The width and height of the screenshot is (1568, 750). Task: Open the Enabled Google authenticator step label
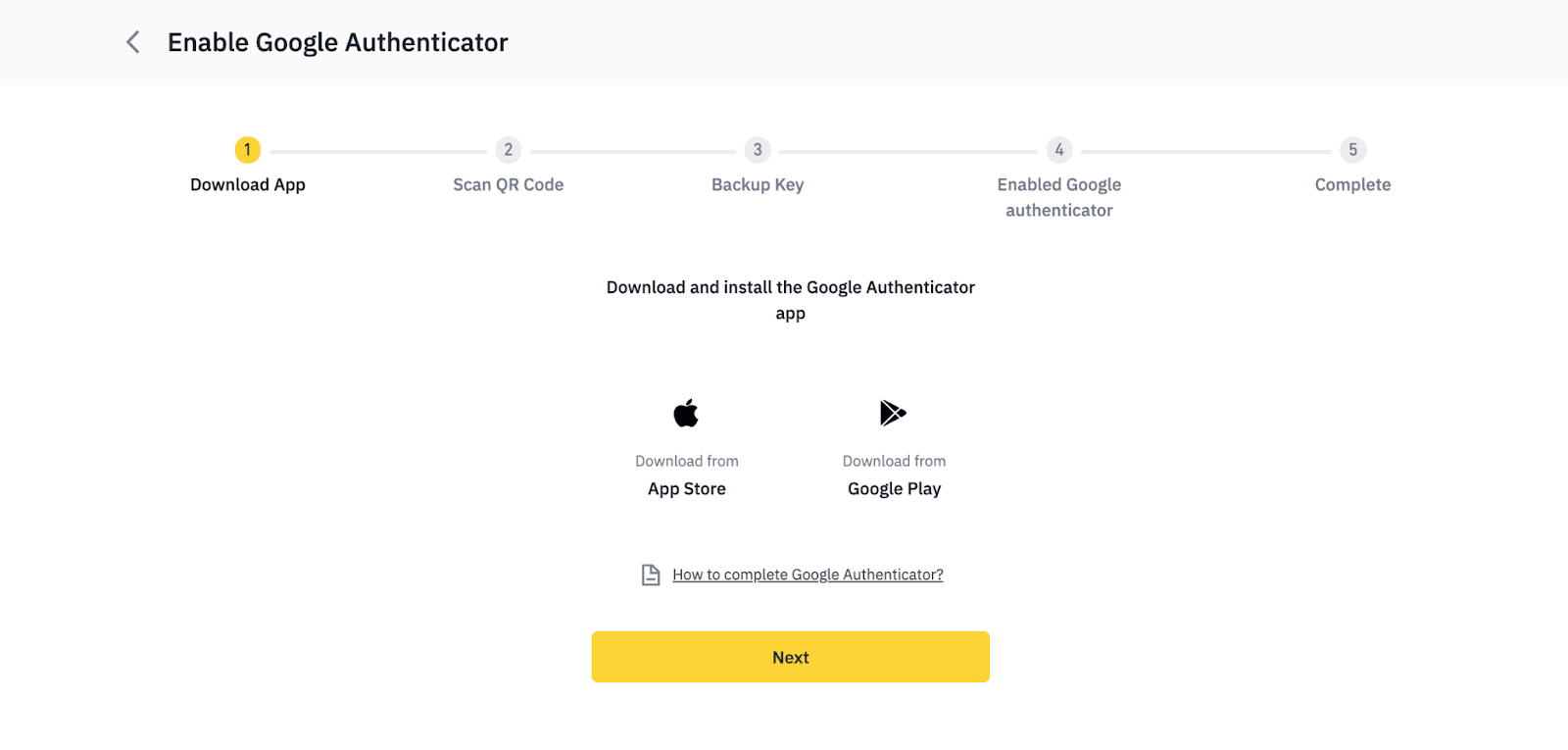[1059, 197]
